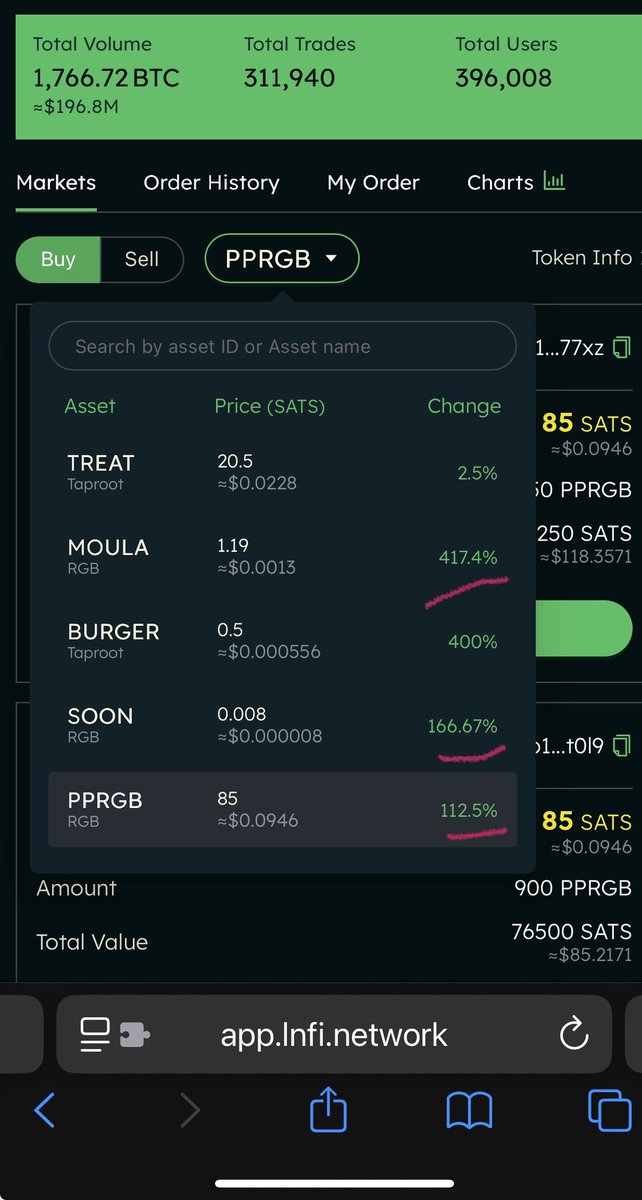Show all open tabs in Safari
Screen dimensions: 642x1200
coord(609,1111)
